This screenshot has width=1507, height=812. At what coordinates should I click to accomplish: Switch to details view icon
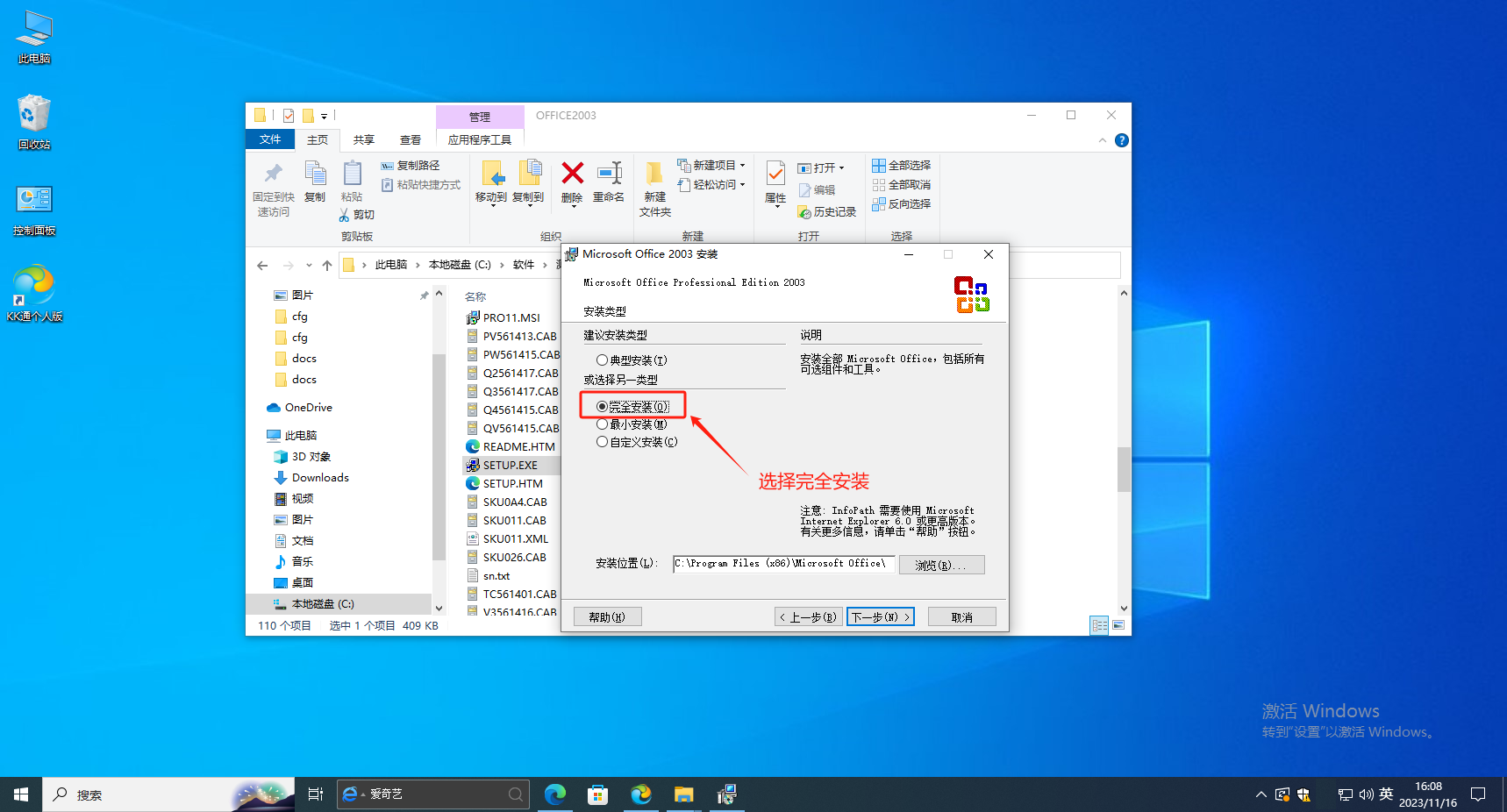[1099, 625]
